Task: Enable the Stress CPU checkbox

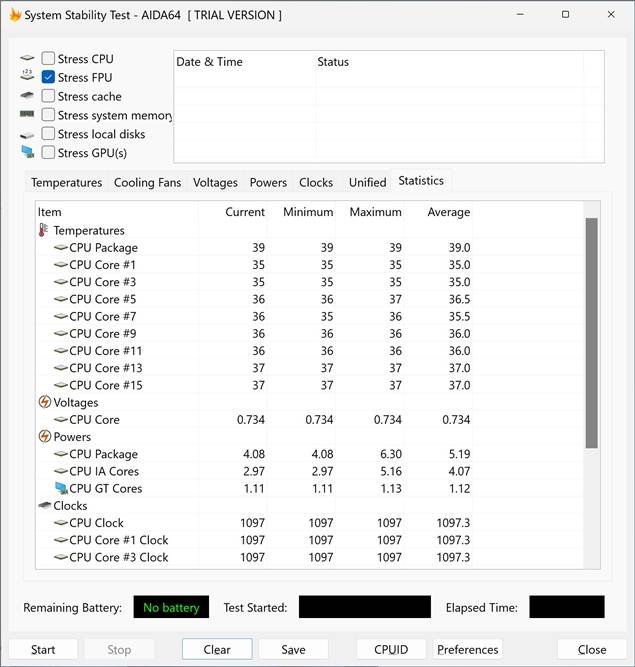Action: coord(48,59)
